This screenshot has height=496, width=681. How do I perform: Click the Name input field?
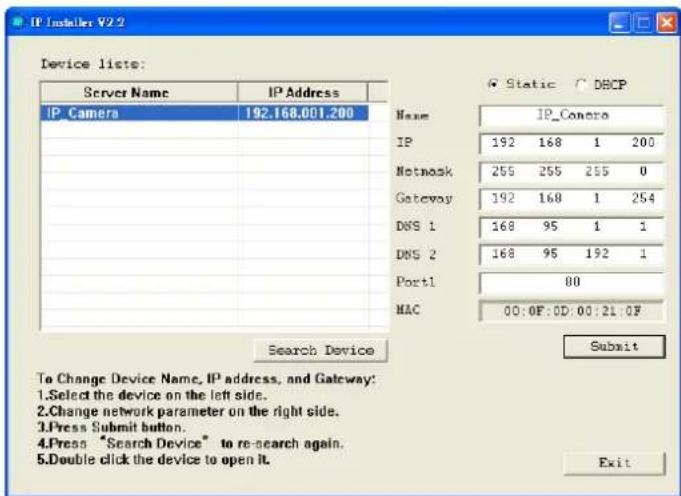pyautogui.click(x=572, y=117)
